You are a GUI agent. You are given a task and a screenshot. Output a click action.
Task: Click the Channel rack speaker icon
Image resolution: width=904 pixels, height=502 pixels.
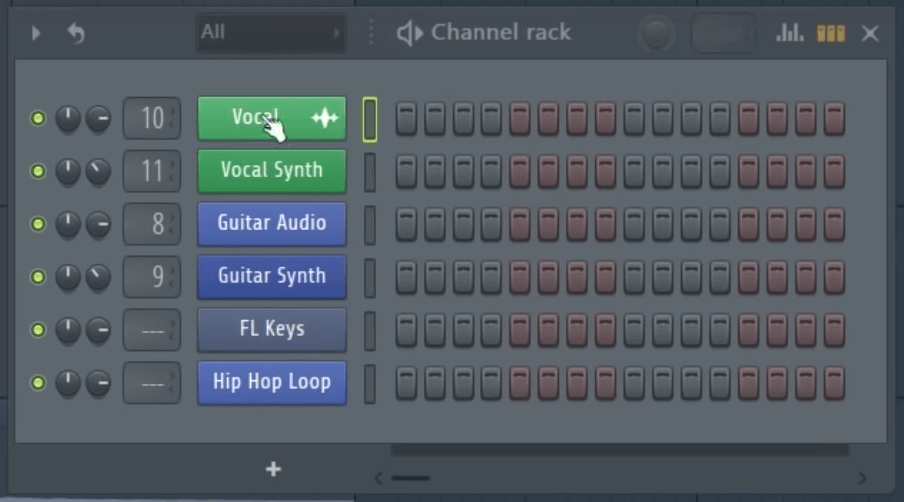(409, 33)
